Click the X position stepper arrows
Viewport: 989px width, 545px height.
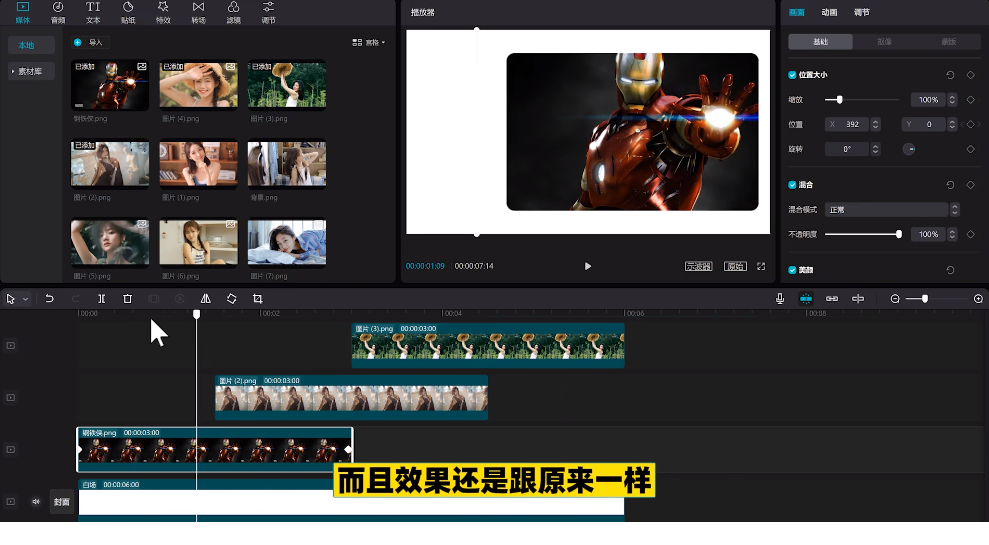pos(875,124)
